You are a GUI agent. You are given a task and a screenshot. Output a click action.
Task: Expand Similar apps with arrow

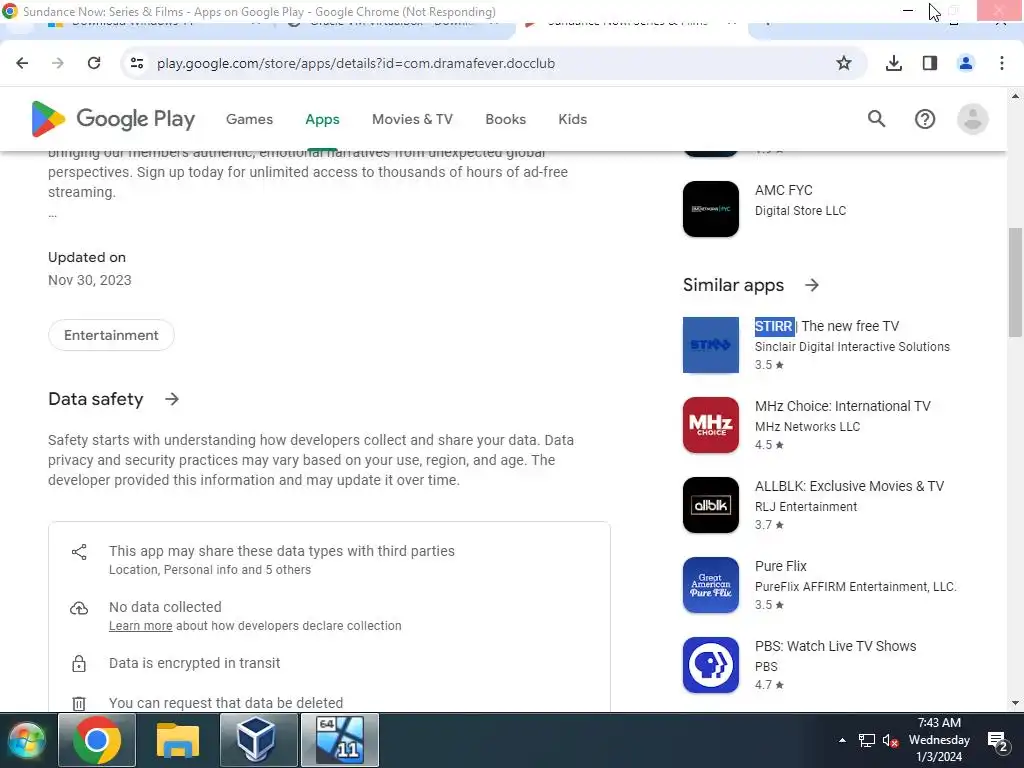click(x=812, y=285)
